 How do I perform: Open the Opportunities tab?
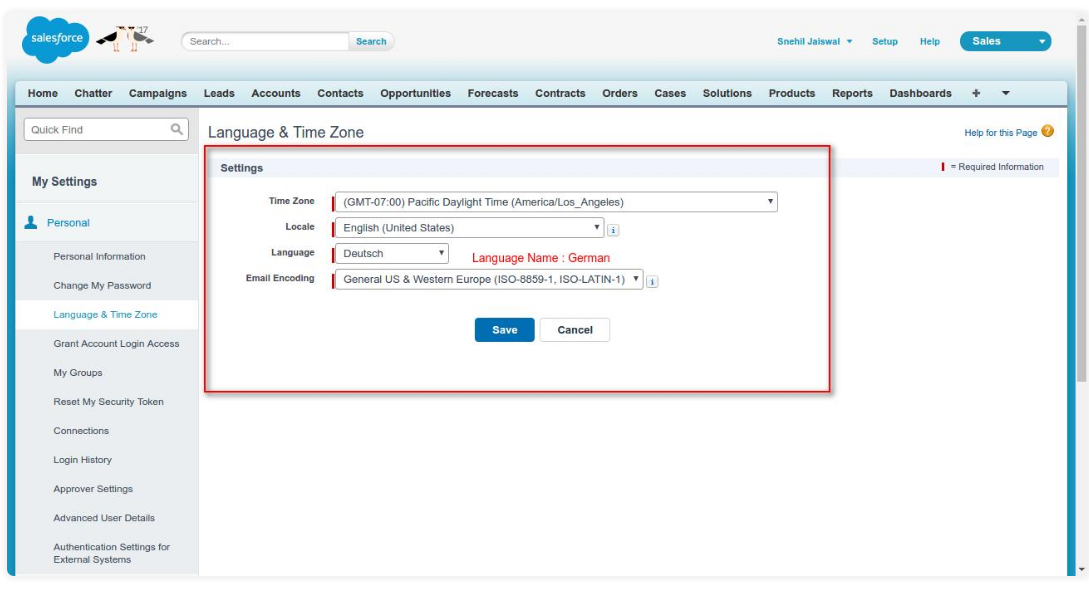click(x=415, y=93)
